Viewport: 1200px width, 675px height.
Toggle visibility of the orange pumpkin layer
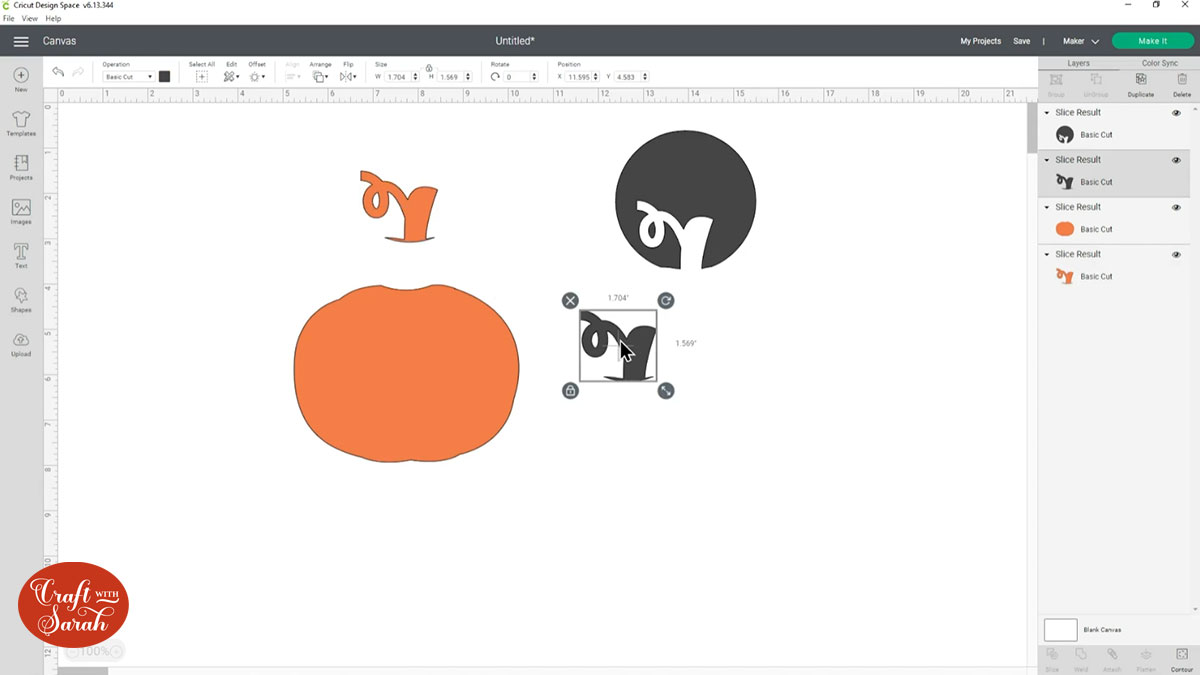1176,207
